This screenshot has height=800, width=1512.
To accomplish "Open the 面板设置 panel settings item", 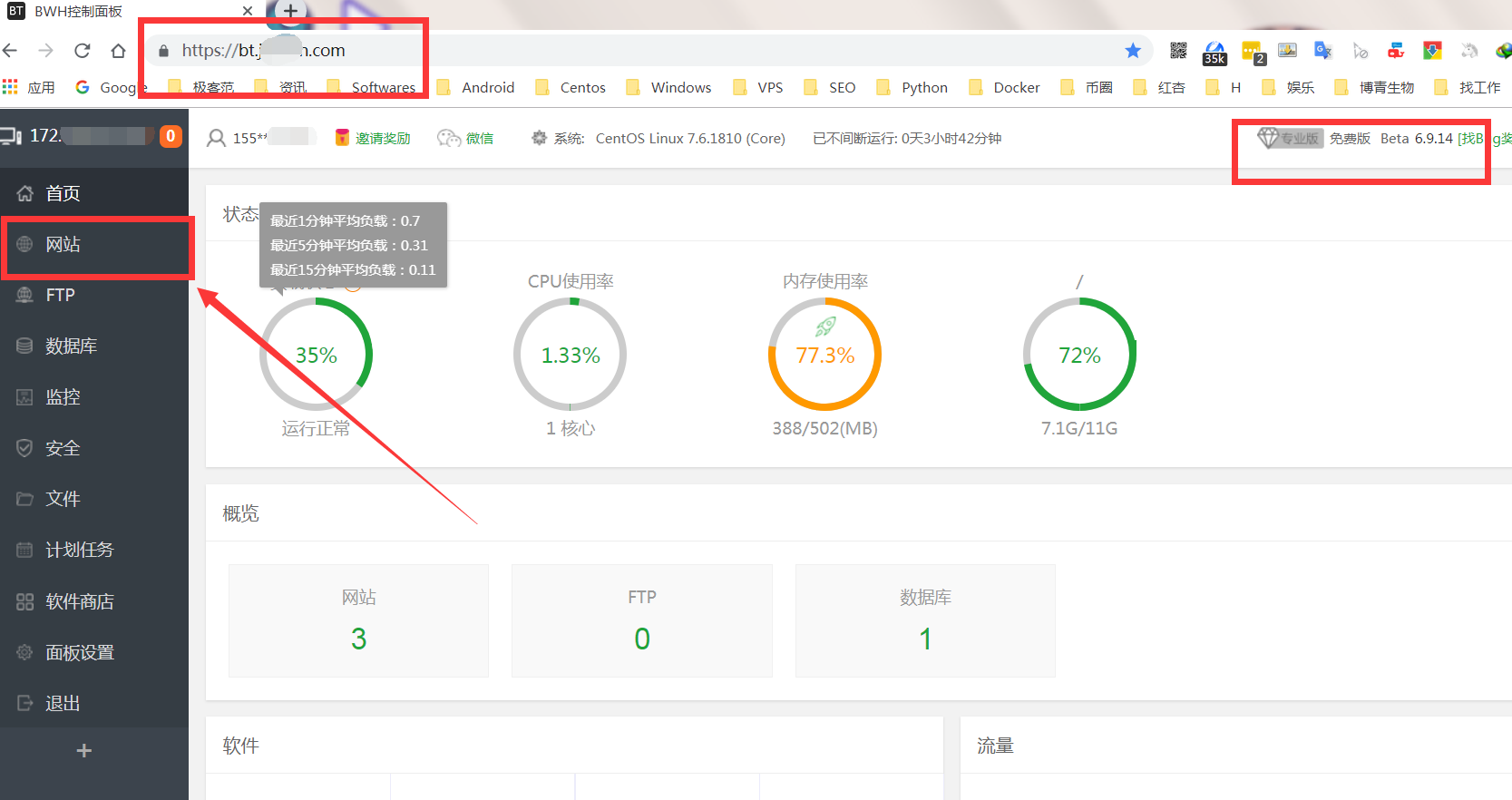I will pos(94,652).
